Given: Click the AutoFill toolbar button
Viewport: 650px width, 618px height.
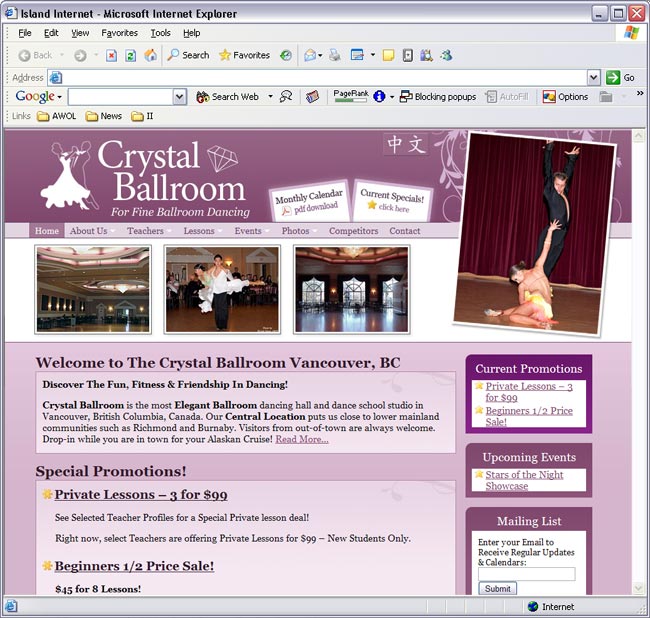Looking at the screenshot, I should (x=507, y=97).
